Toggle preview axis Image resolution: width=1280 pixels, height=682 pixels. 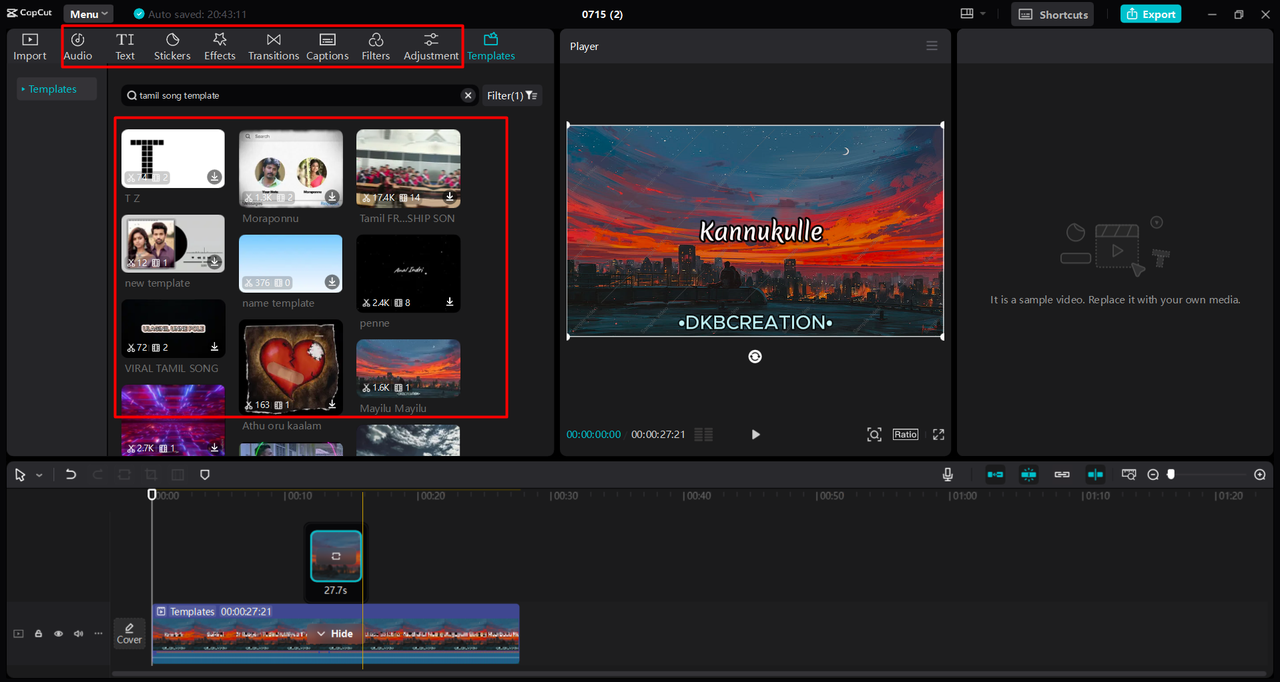coord(1095,475)
